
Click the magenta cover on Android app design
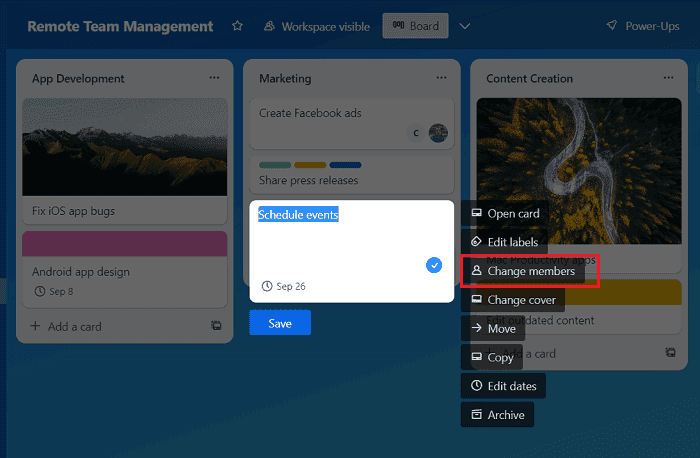click(125, 244)
